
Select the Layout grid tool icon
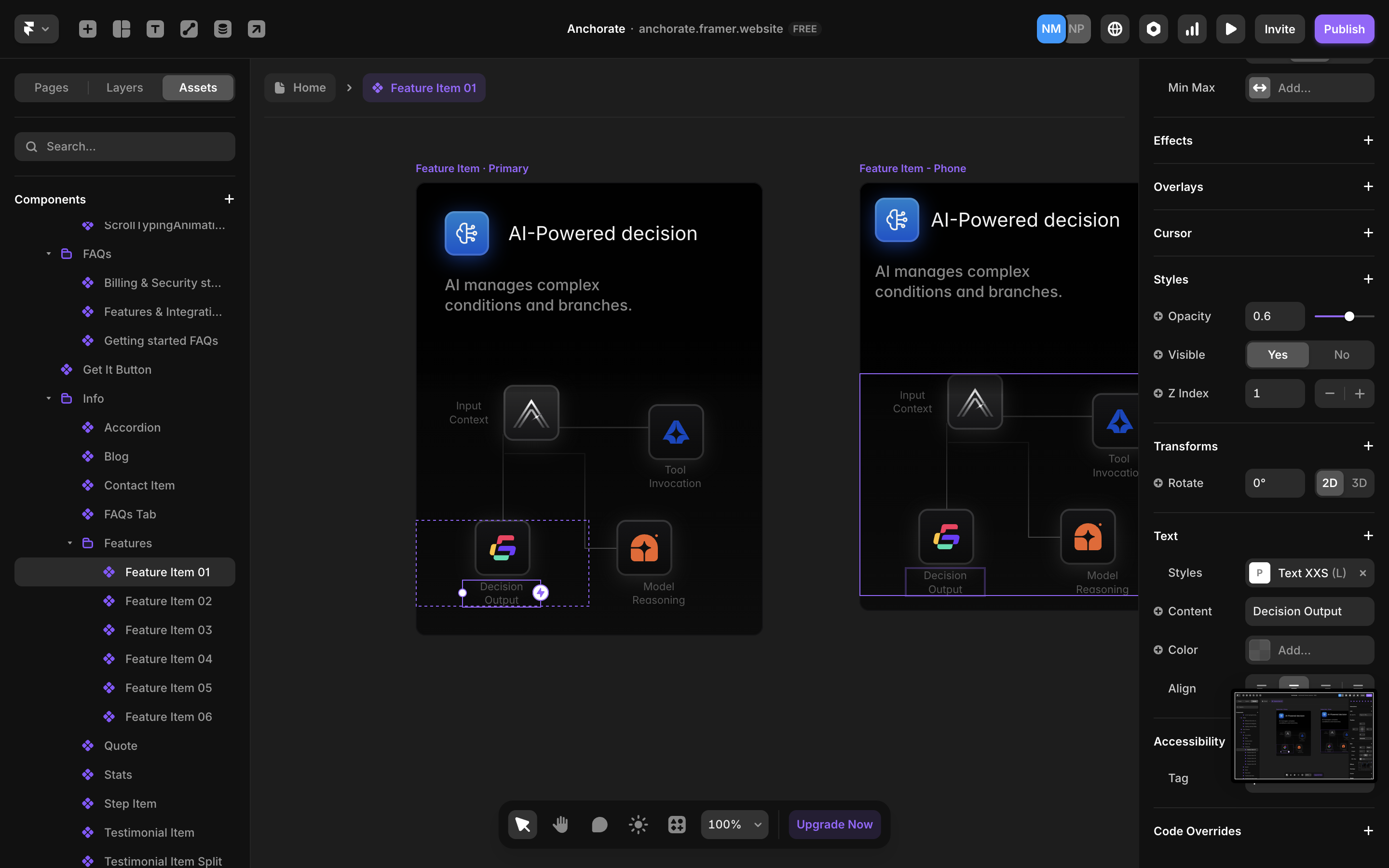pyautogui.click(x=121, y=29)
